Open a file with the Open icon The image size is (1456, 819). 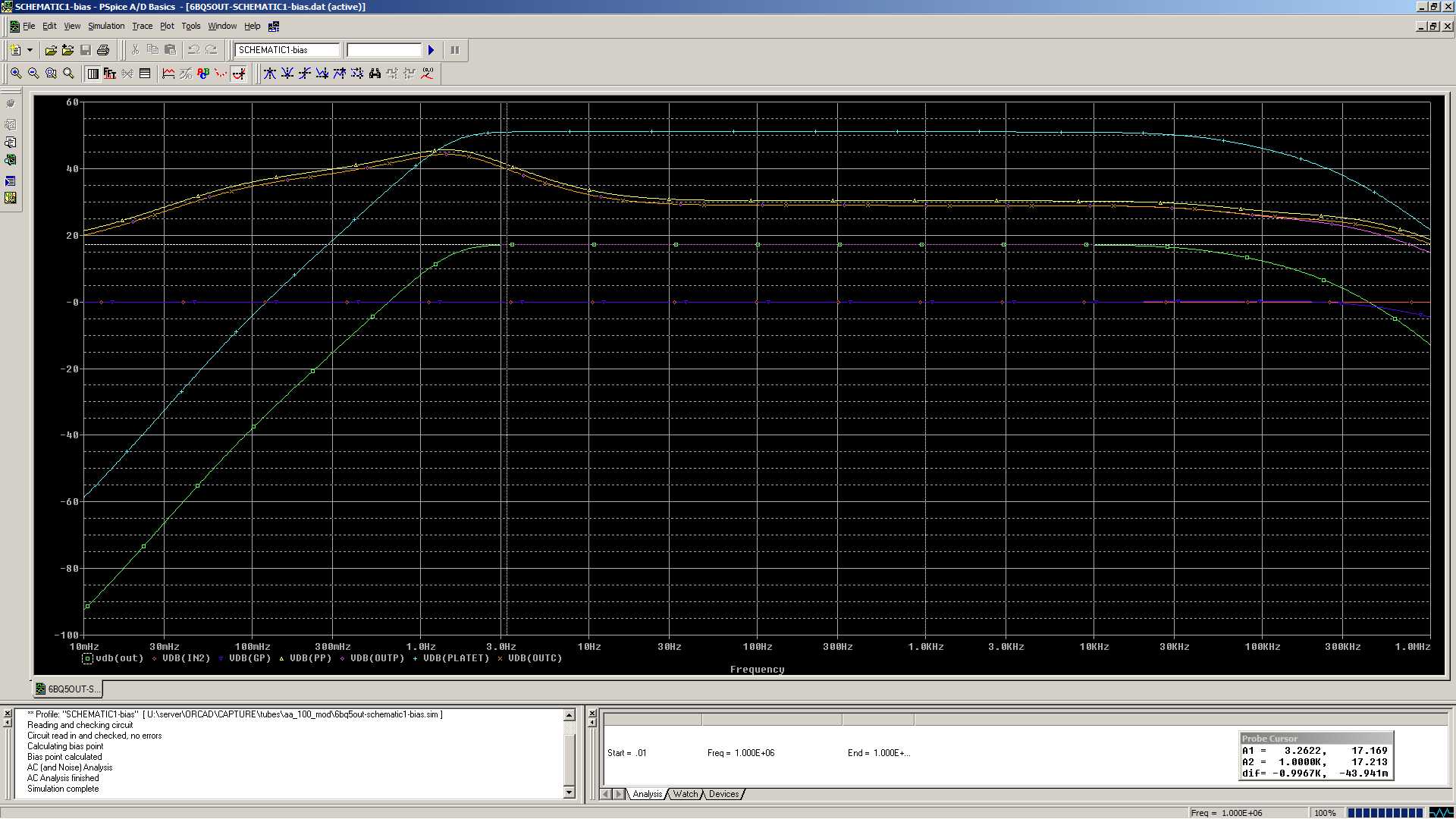pyautogui.click(x=51, y=50)
